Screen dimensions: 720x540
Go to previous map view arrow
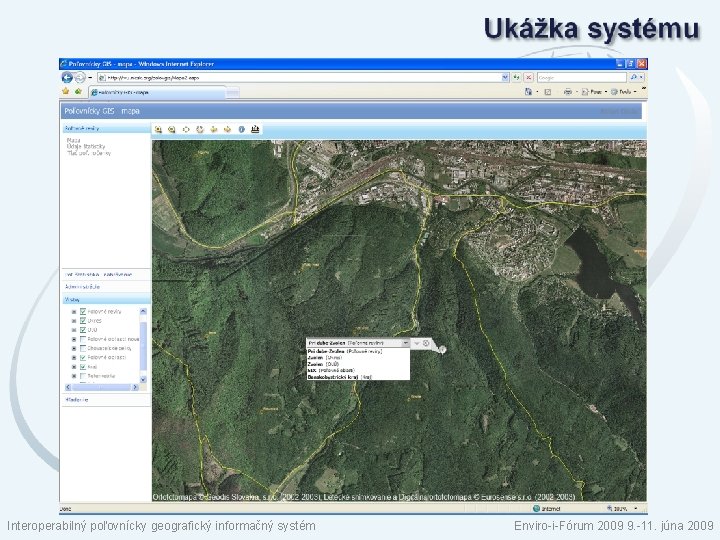(214, 129)
